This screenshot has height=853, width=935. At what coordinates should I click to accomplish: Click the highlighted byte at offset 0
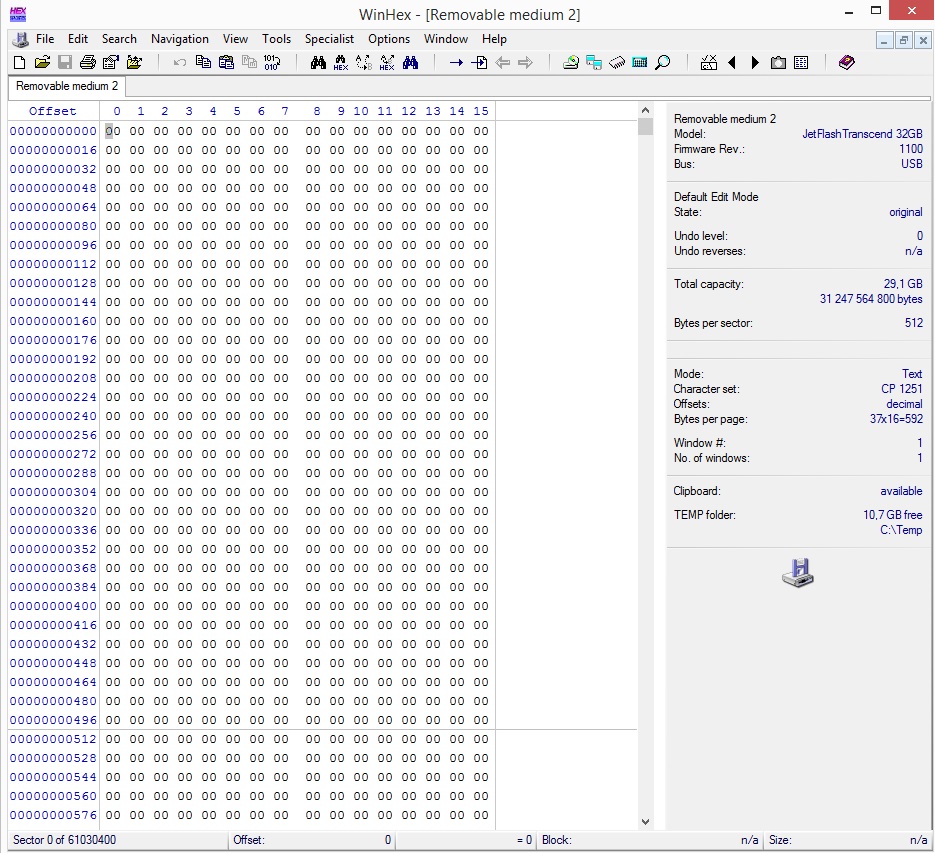click(113, 131)
